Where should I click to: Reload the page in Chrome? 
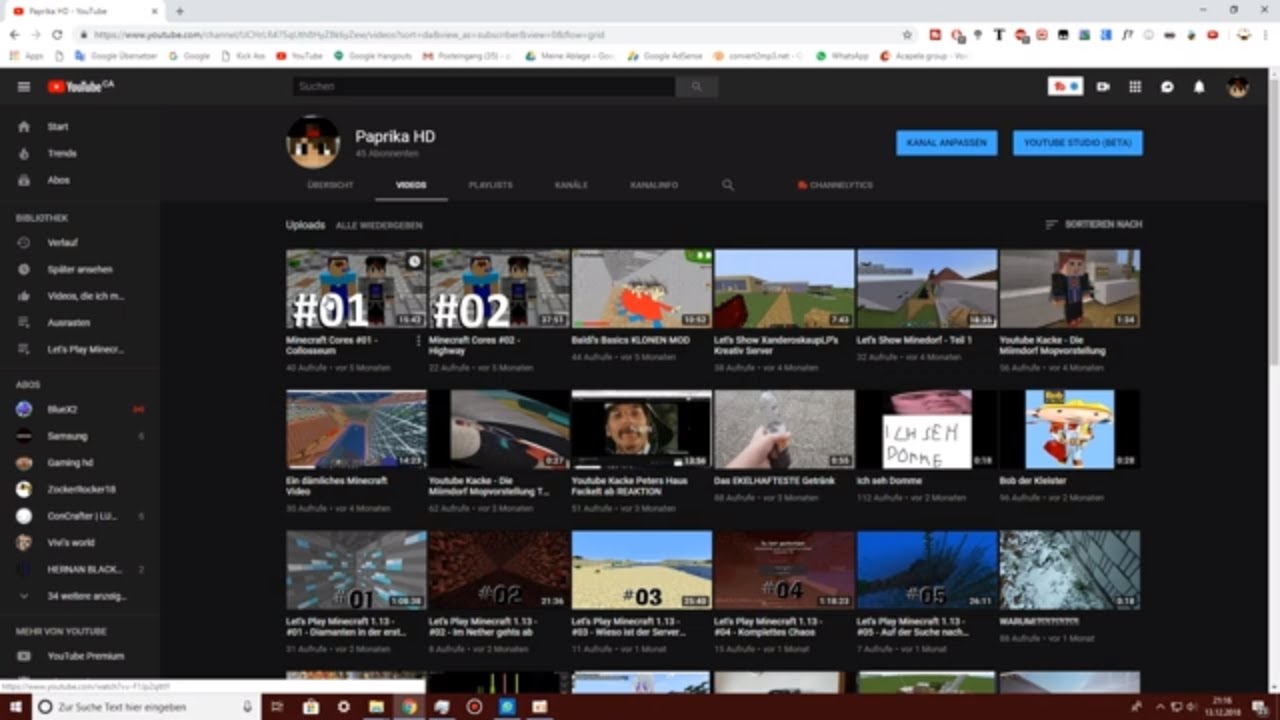coord(57,34)
